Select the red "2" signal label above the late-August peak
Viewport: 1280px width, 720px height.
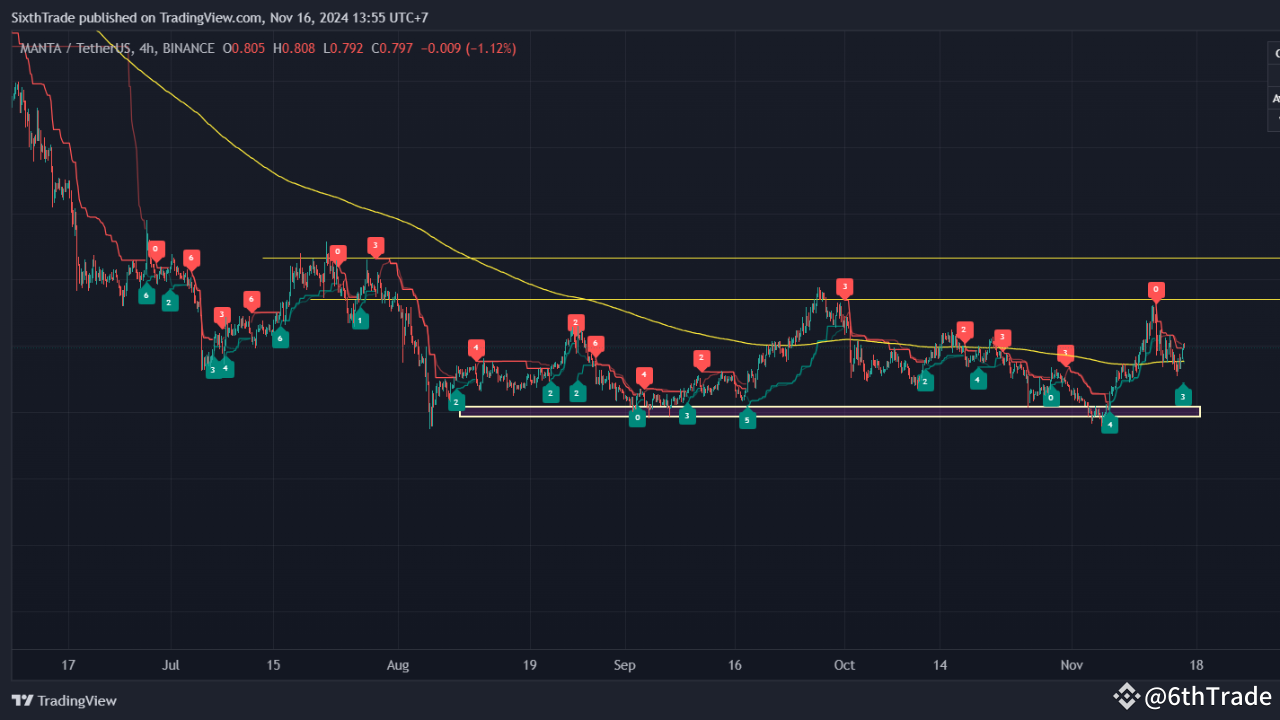(575, 322)
